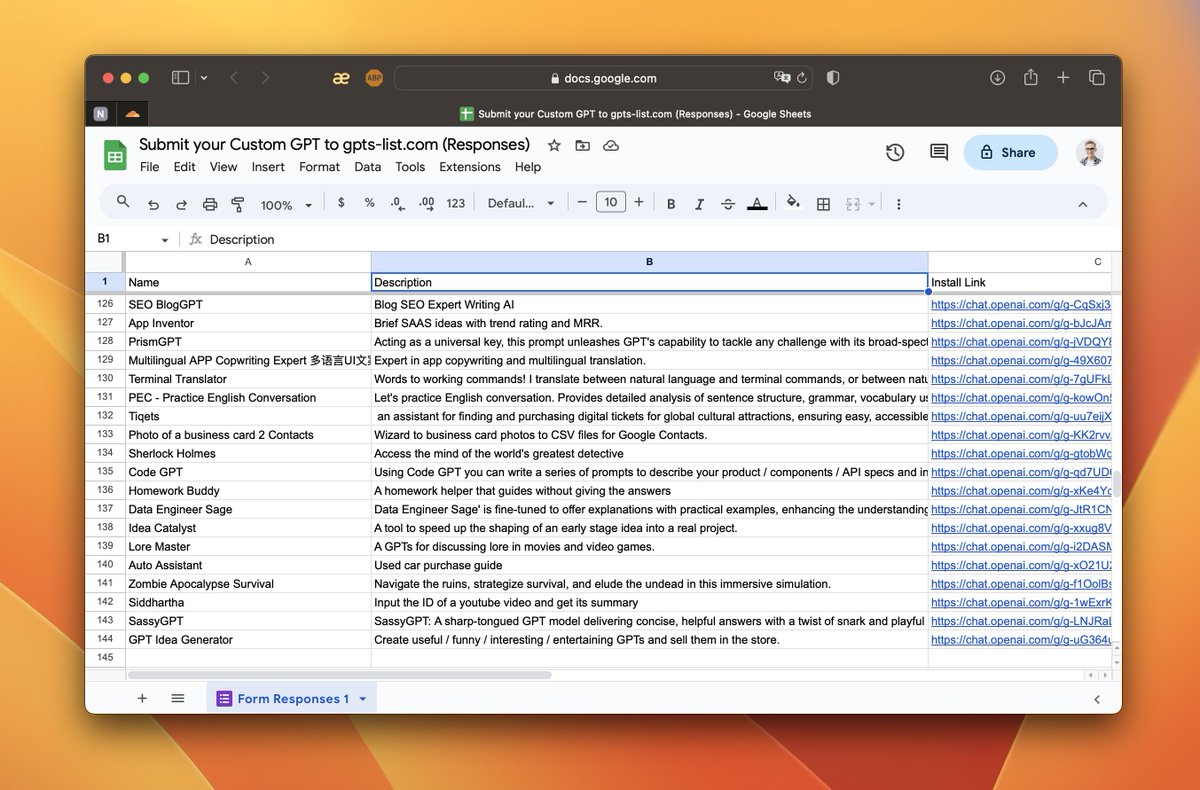Click Safari Share icon in browser toolbar
1200x790 pixels.
(x=1031, y=77)
